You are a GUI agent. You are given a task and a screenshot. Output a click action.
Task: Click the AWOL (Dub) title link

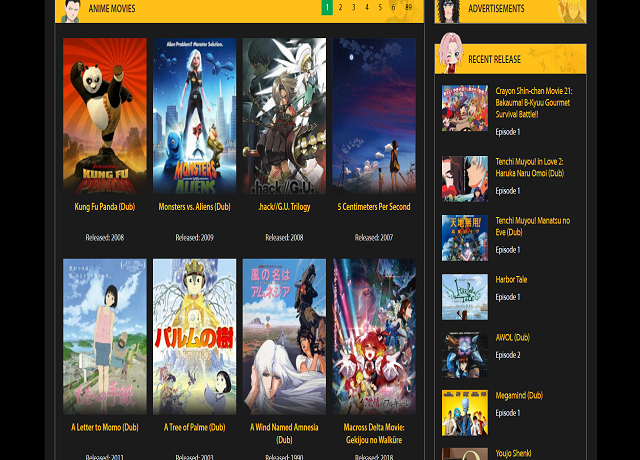point(513,338)
